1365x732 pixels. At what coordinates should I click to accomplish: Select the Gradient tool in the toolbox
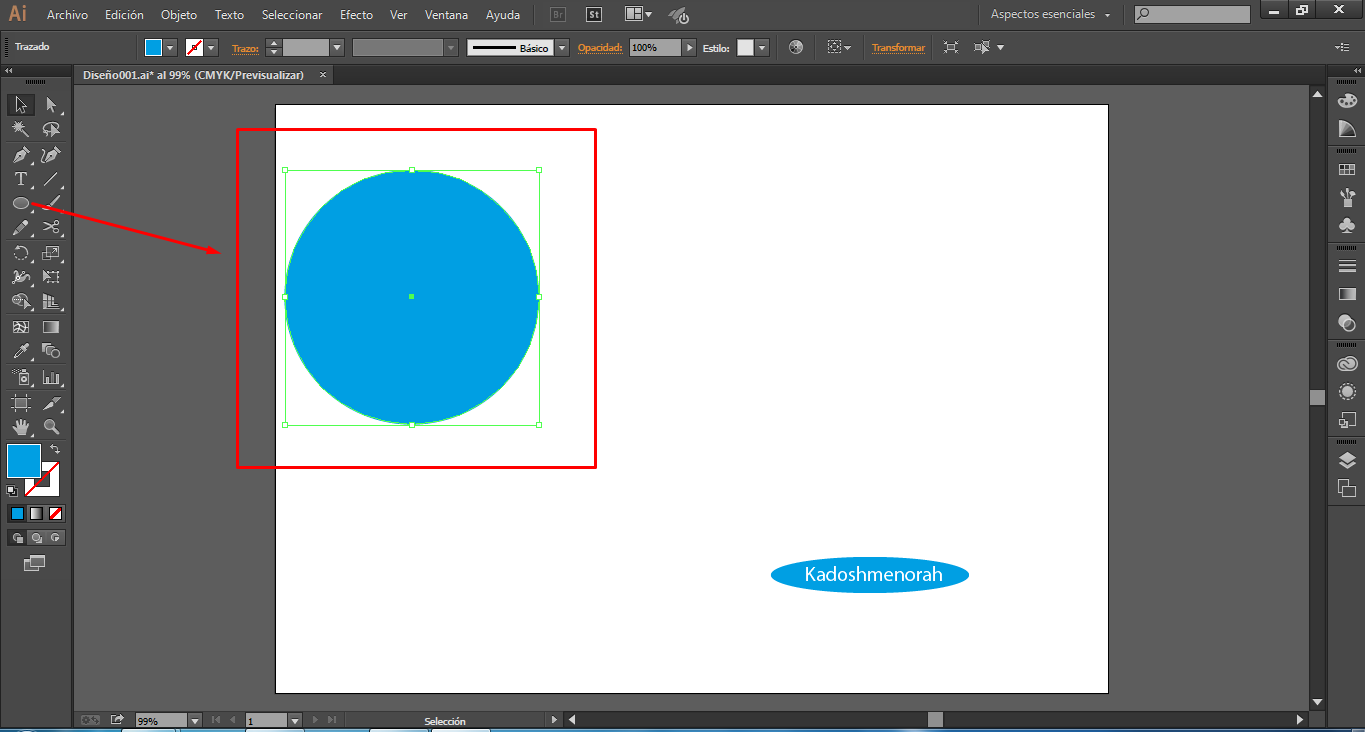point(51,327)
